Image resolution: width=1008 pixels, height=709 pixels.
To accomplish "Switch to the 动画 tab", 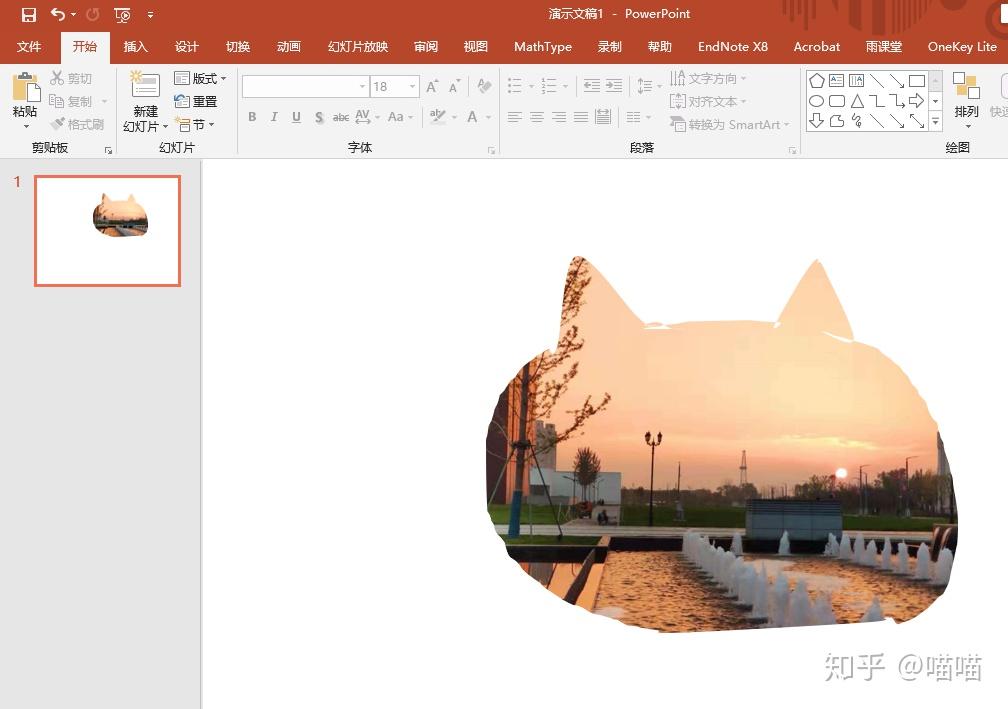I will coord(289,46).
